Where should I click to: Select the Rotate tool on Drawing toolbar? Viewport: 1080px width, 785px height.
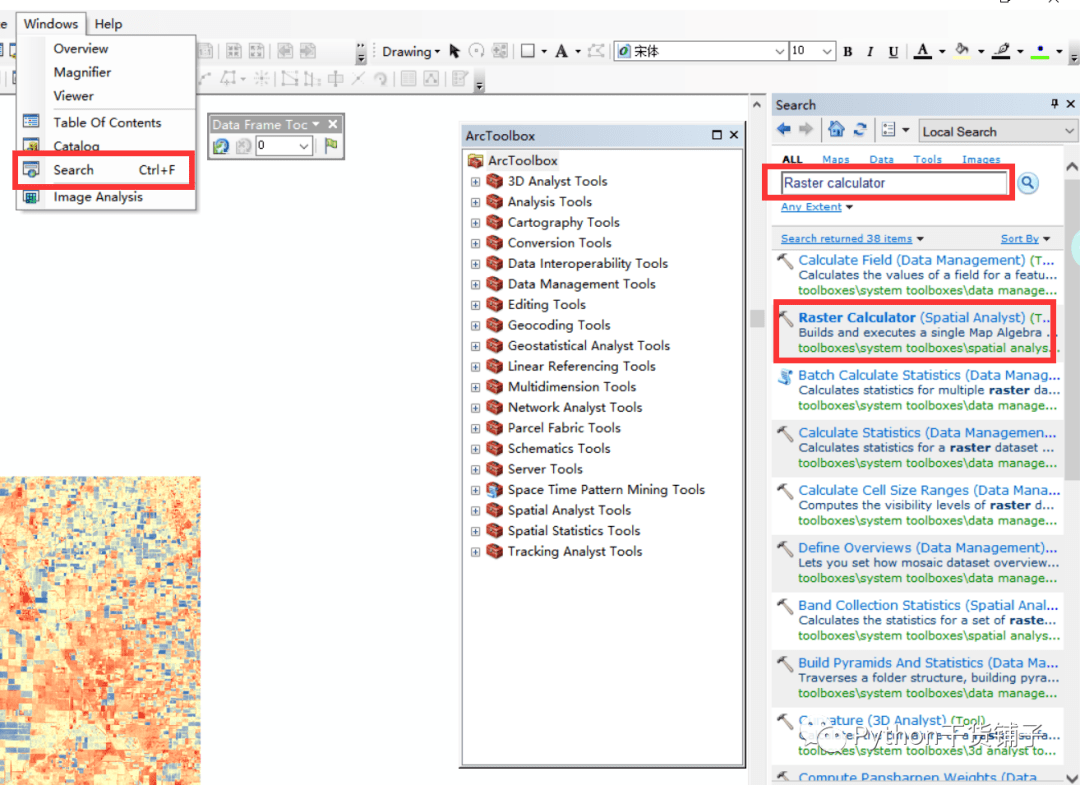[x=477, y=50]
